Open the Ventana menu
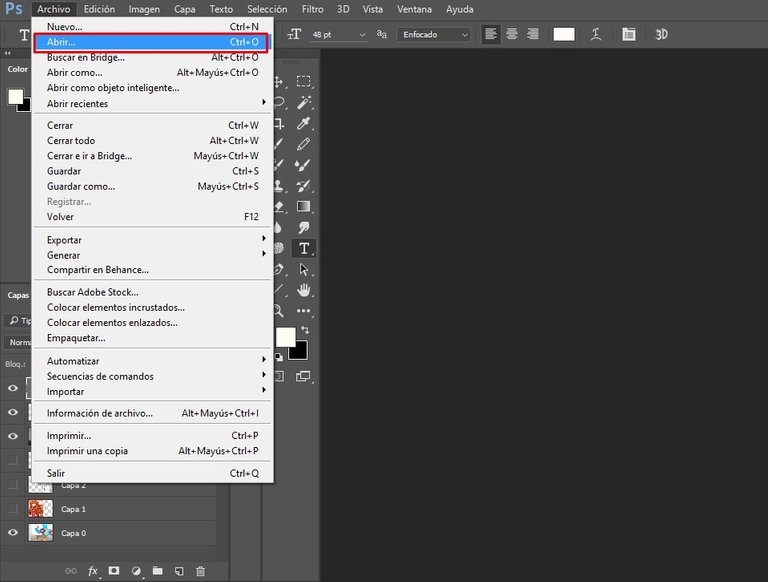The height and width of the screenshot is (582, 768). coord(414,9)
